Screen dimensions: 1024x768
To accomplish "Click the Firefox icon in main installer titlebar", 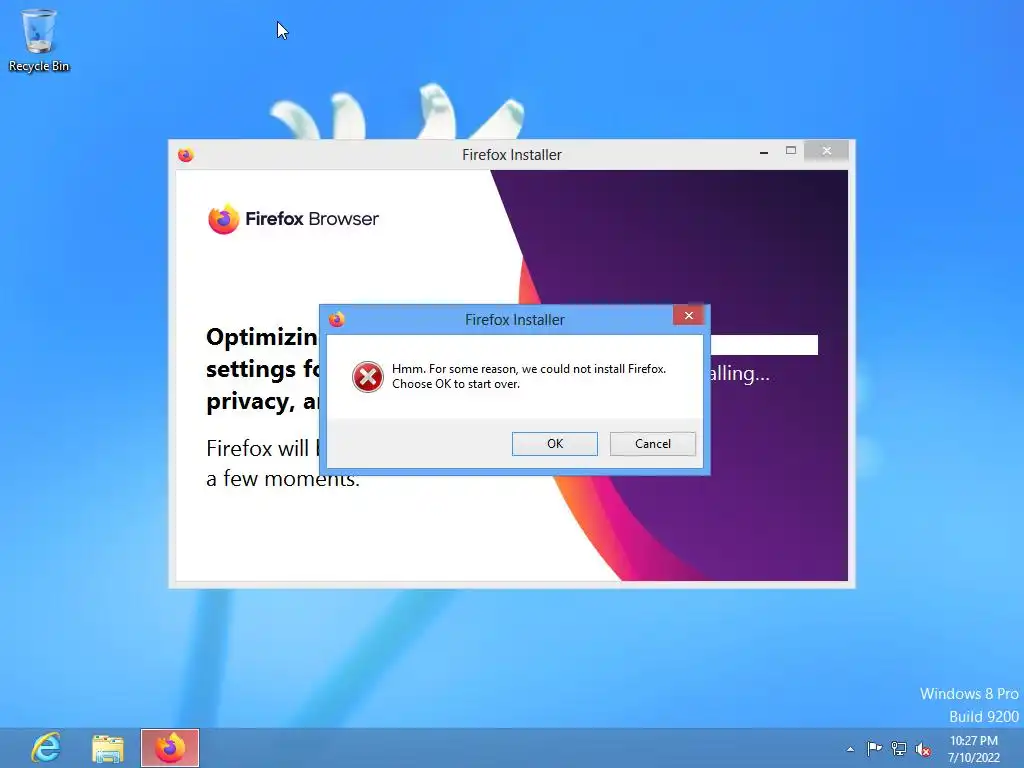I will (x=185, y=155).
